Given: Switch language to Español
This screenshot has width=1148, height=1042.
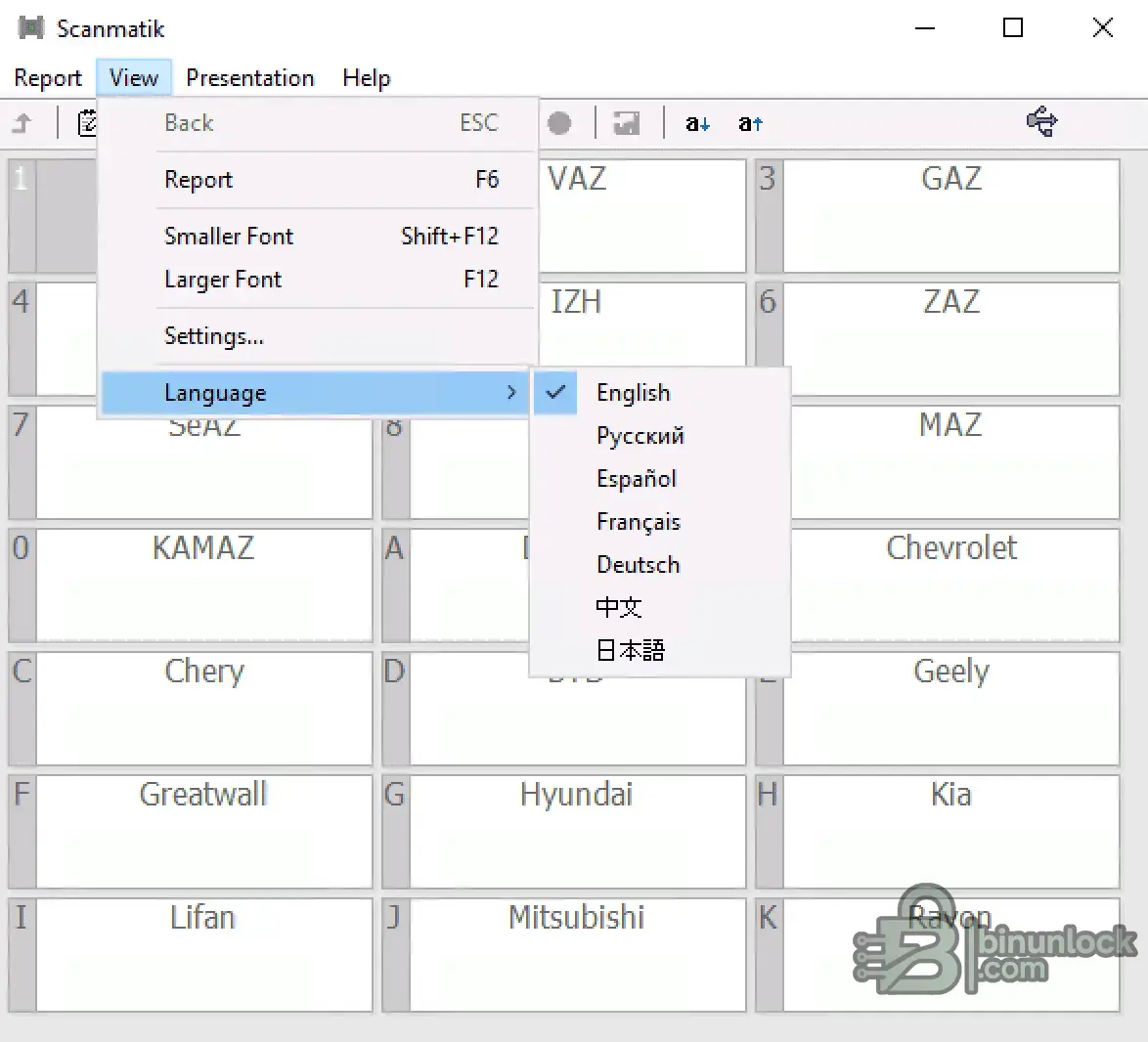Looking at the screenshot, I should click(660, 479).
